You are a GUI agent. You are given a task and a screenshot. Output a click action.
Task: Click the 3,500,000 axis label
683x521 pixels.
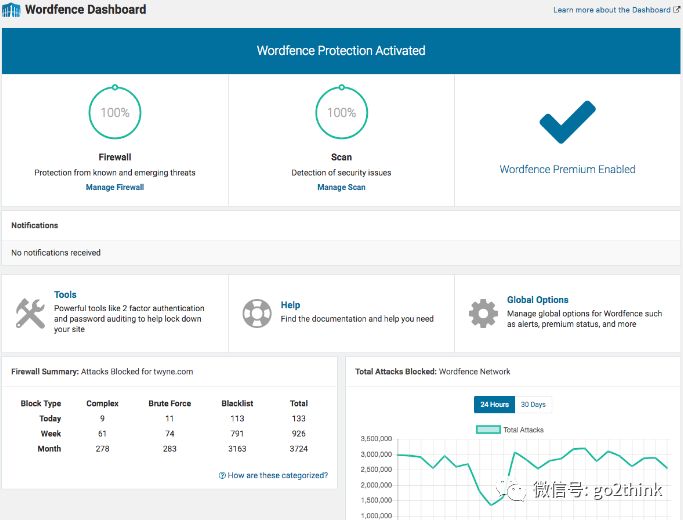[x=376, y=439]
